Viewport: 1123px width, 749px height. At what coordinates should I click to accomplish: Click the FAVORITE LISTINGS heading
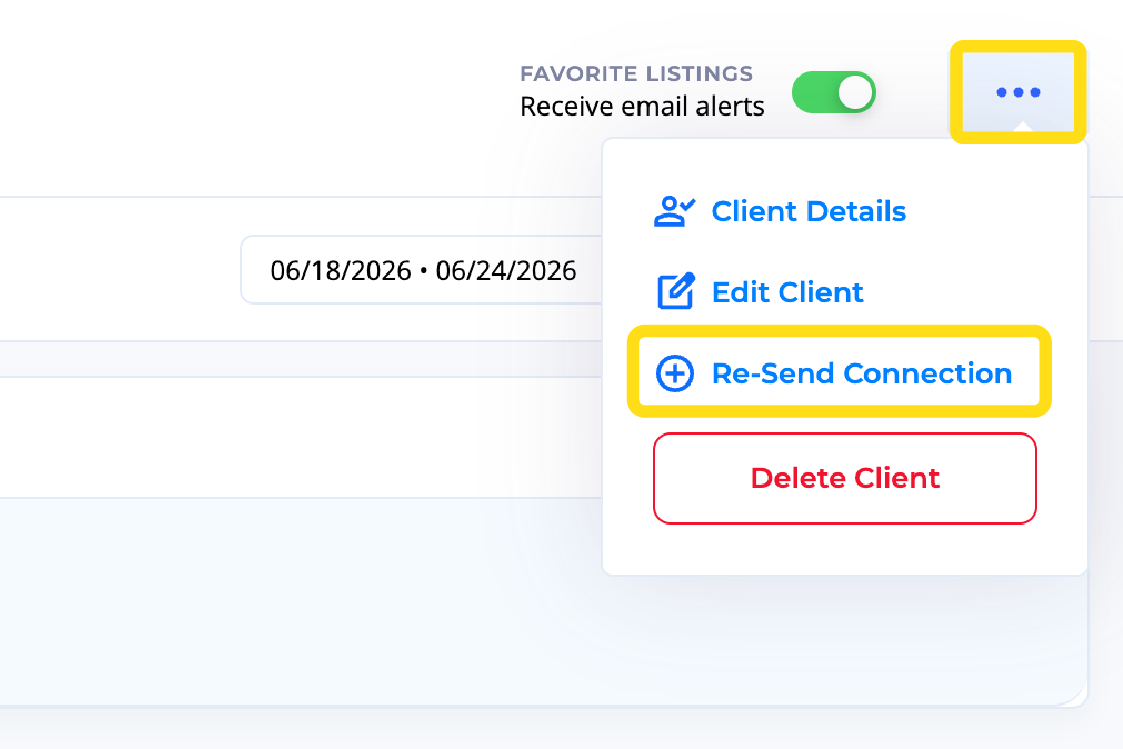(x=637, y=74)
